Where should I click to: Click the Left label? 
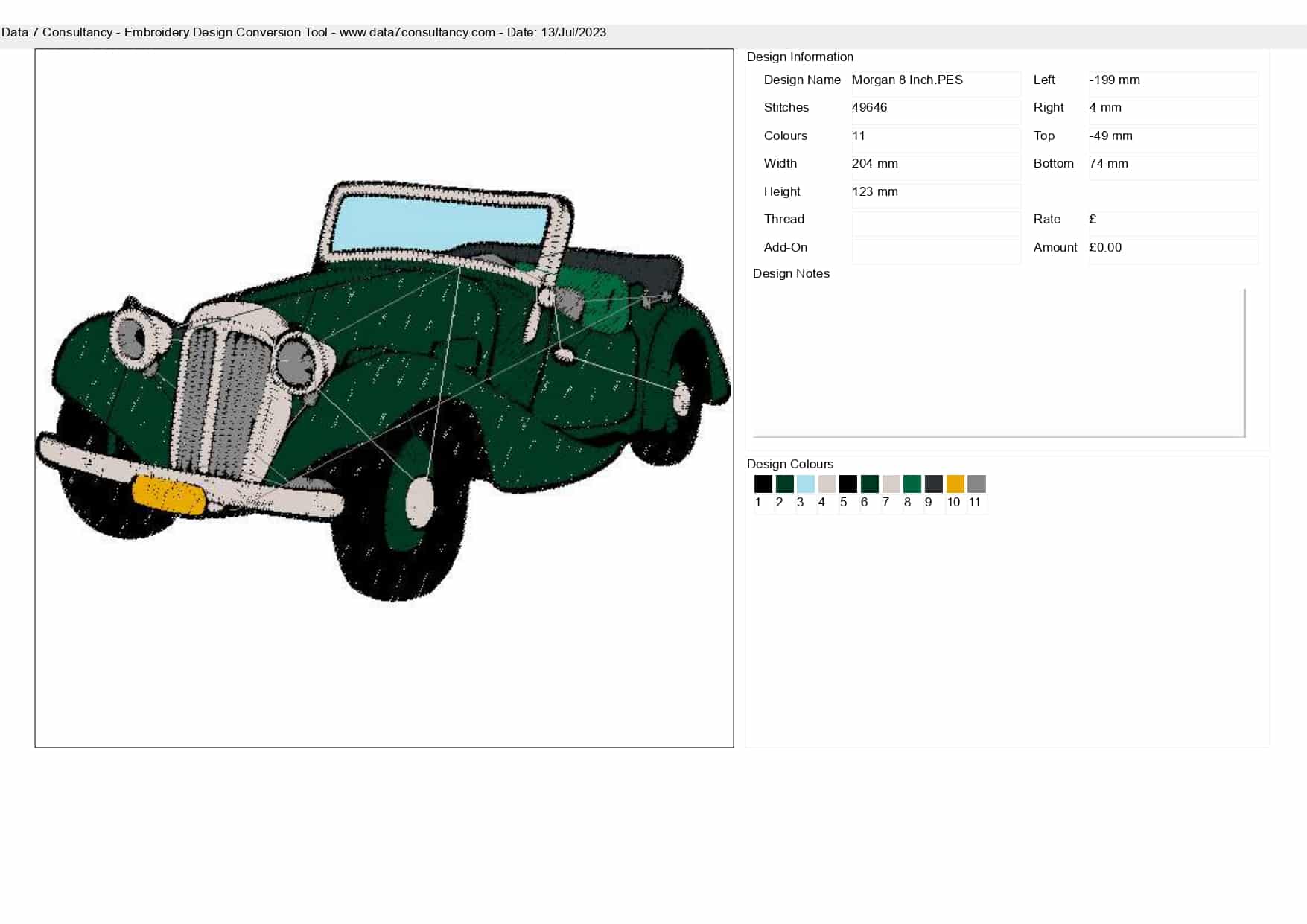coord(1044,80)
